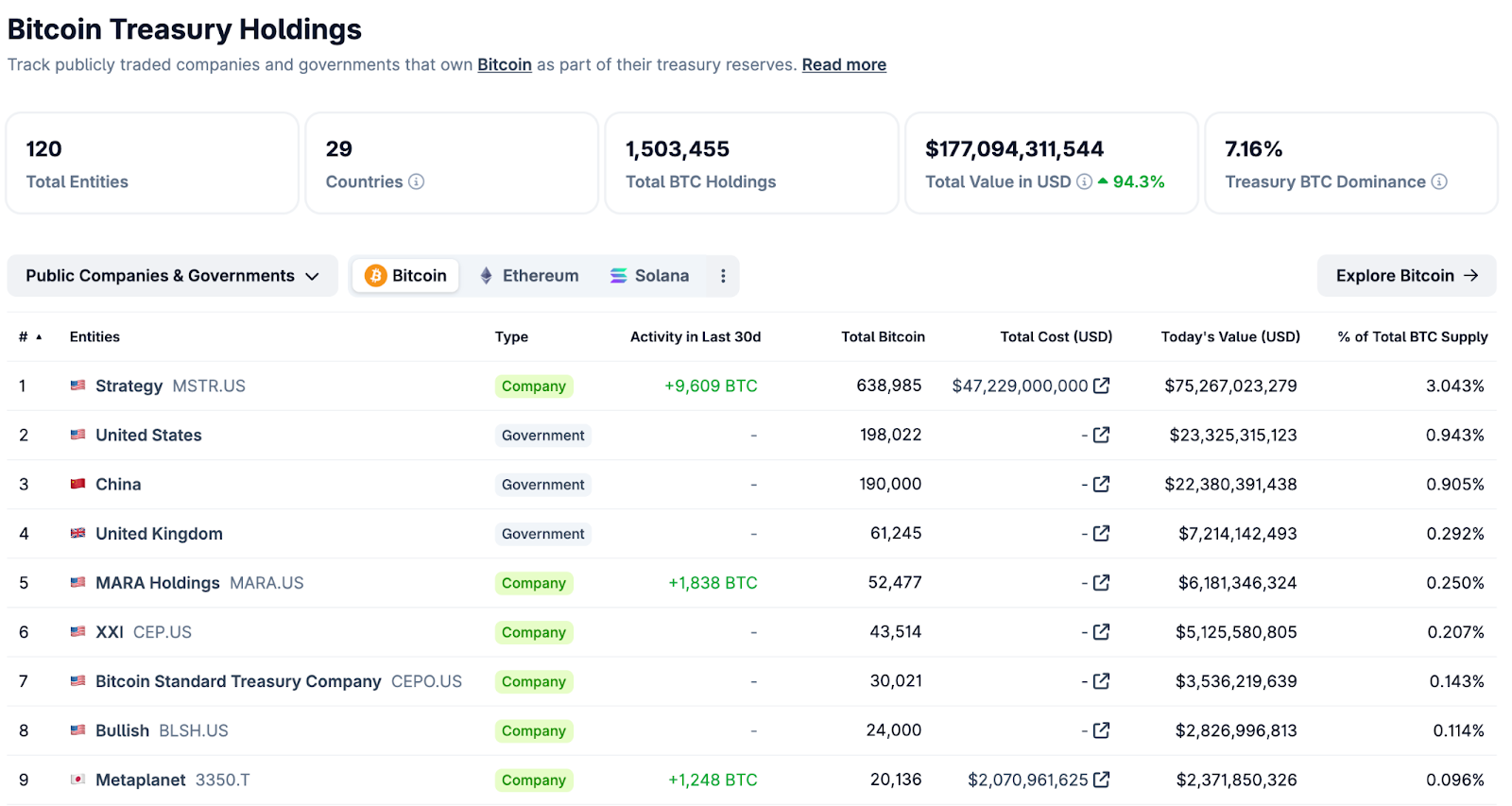The height and width of the screenshot is (806, 1512).
Task: Expand Public Companies & Governments dropdown
Action: click(172, 276)
